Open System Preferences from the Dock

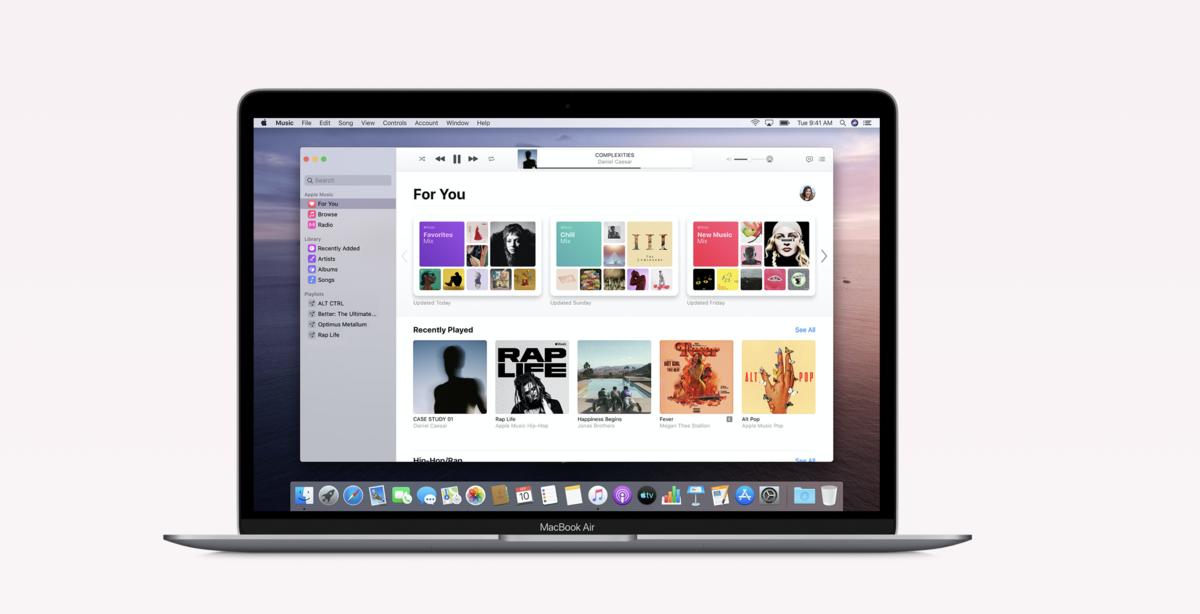pos(769,495)
